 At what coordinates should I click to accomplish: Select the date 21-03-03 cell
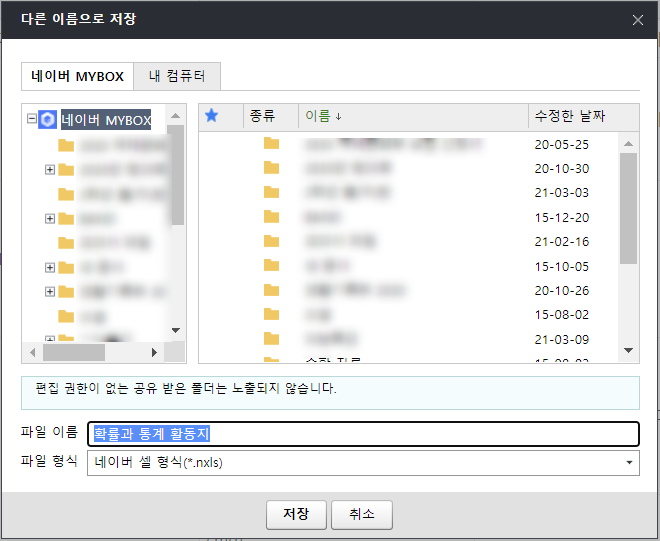click(562, 192)
